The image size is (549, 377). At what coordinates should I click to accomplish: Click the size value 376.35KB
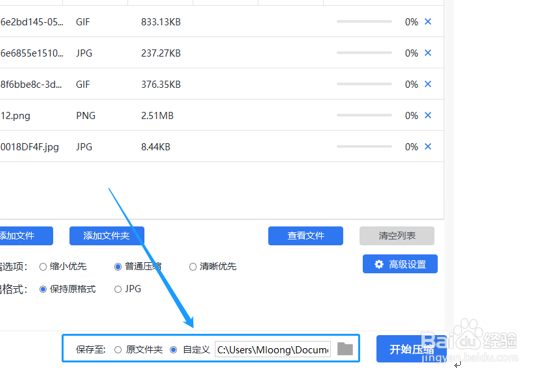161,84
